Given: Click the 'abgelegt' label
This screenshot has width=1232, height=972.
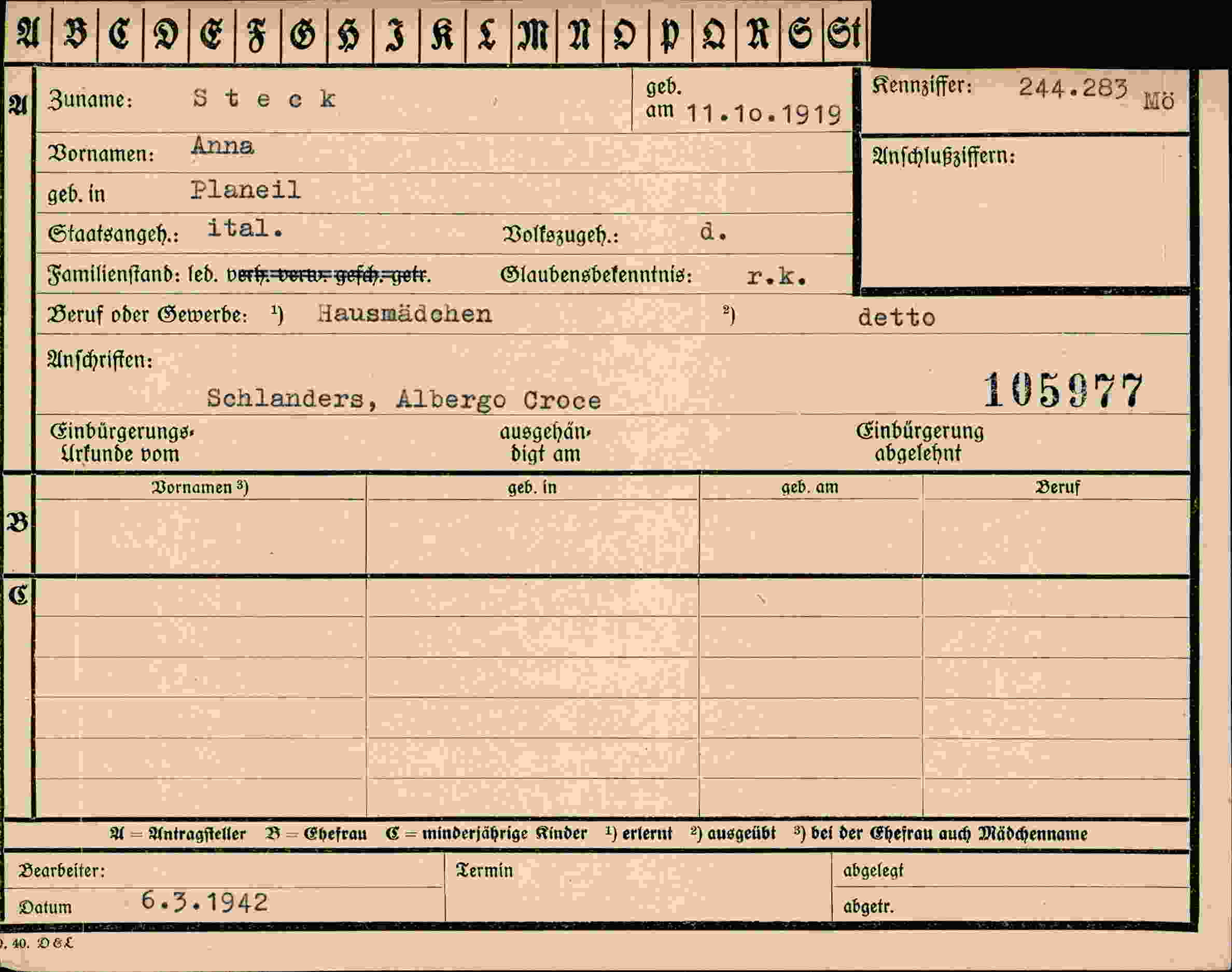Looking at the screenshot, I should click(x=873, y=871).
